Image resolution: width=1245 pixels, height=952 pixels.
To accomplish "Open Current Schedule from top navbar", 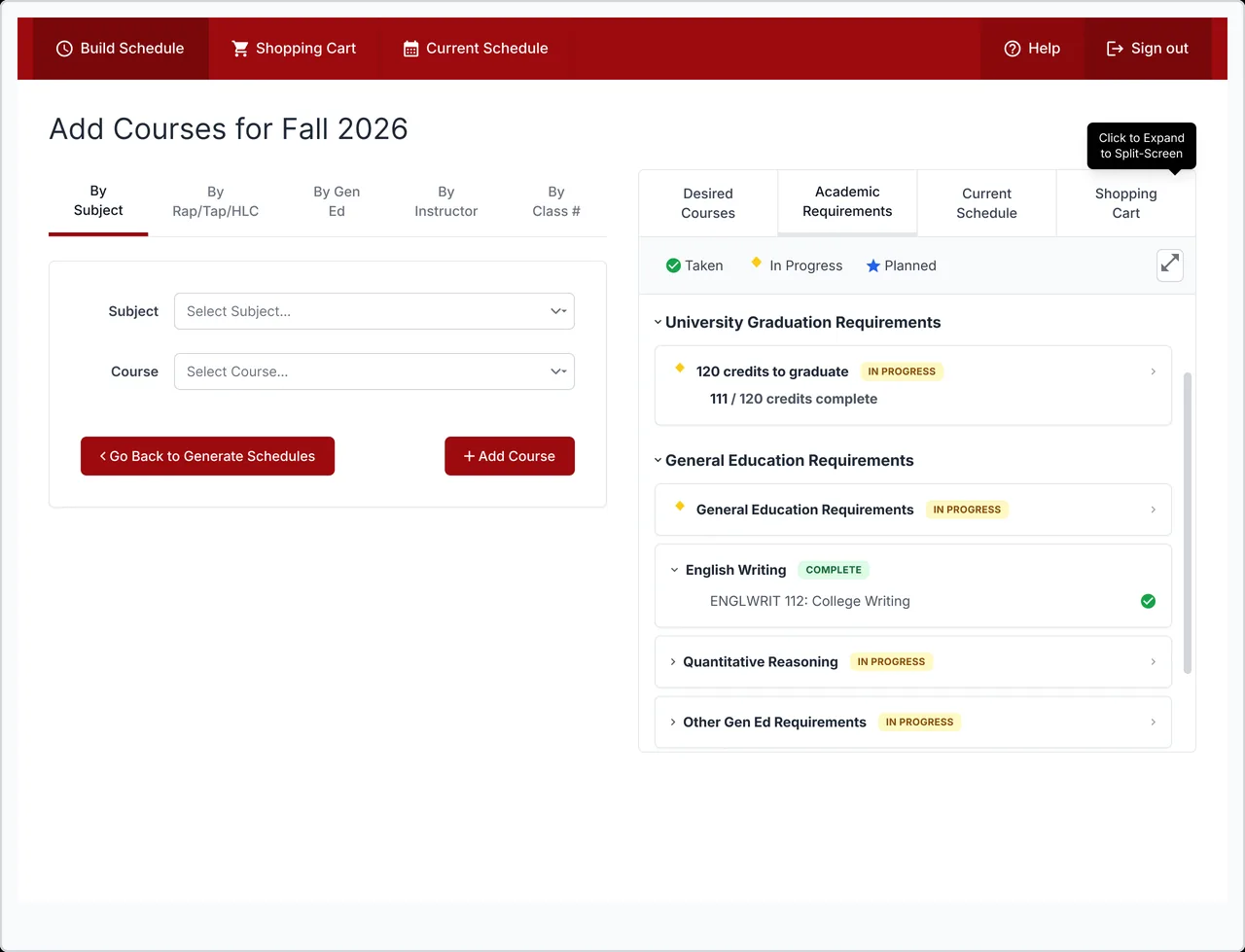I will pyautogui.click(x=476, y=49).
